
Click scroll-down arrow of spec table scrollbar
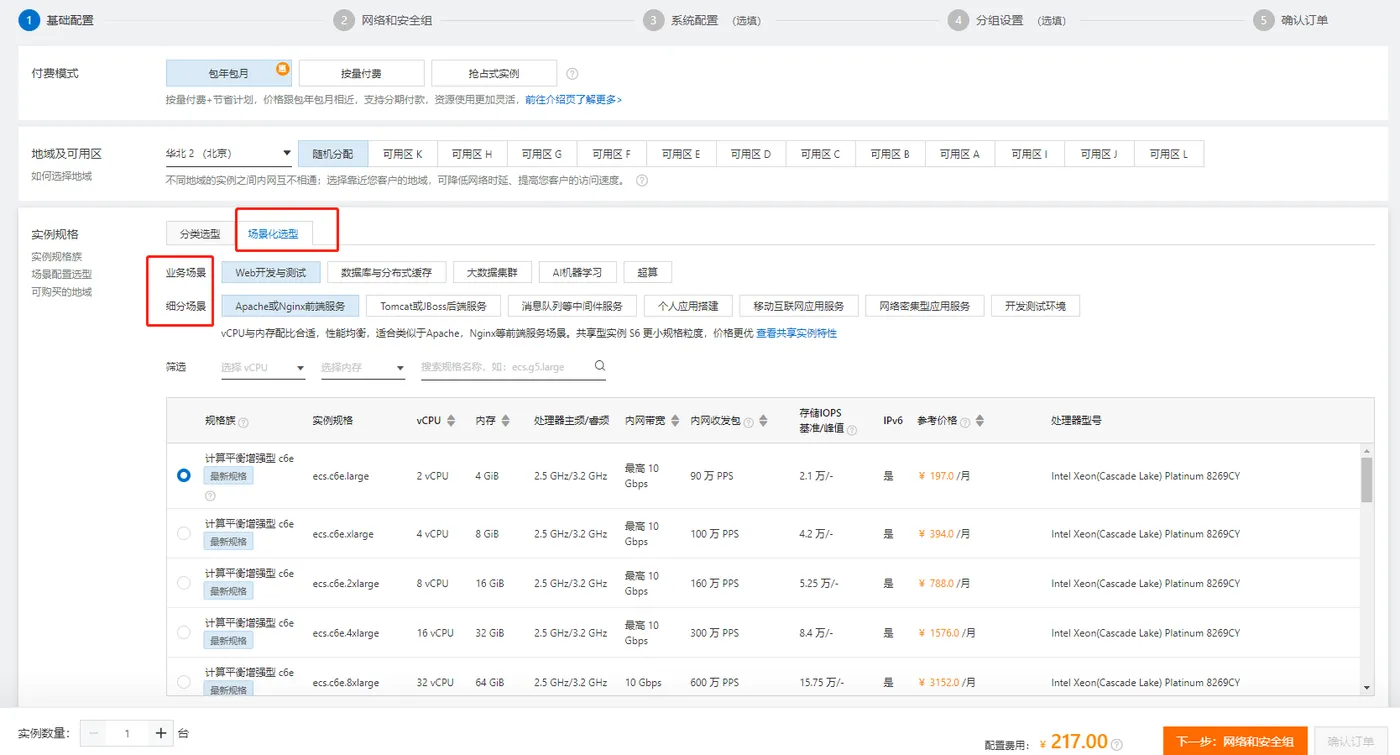[x=1366, y=688]
